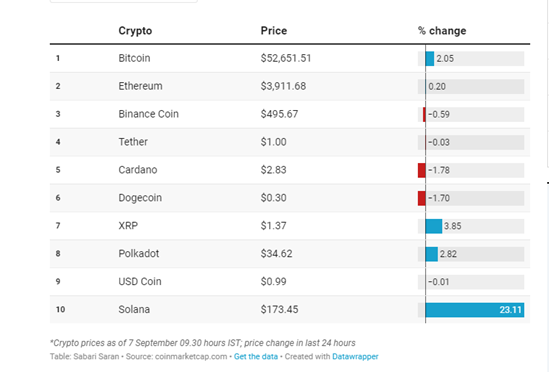Click Bitcoin's blue 2.05 change bar
Viewport: 549px width, 372px height.
pyautogui.click(x=430, y=58)
